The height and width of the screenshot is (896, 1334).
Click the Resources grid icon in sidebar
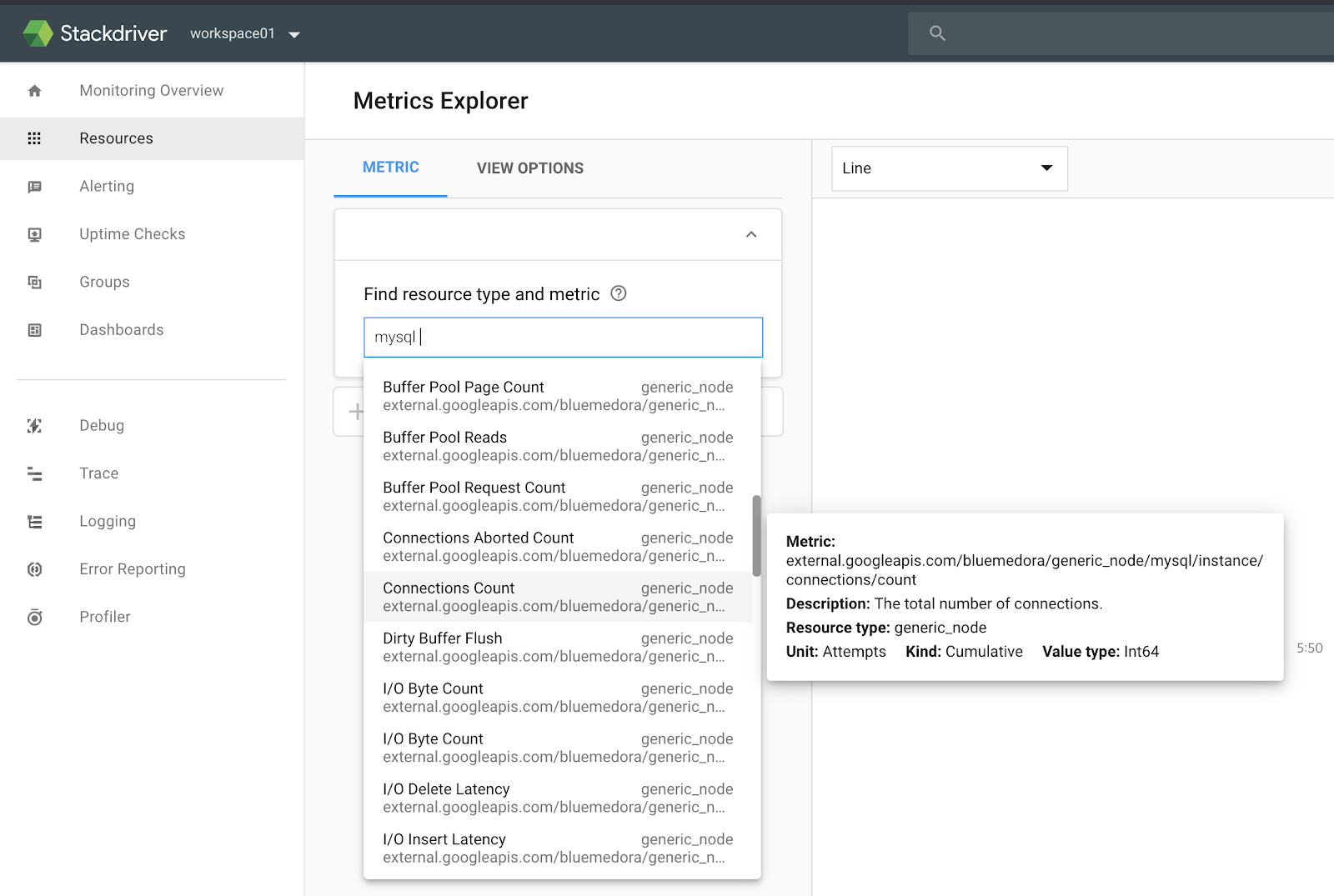coord(34,138)
